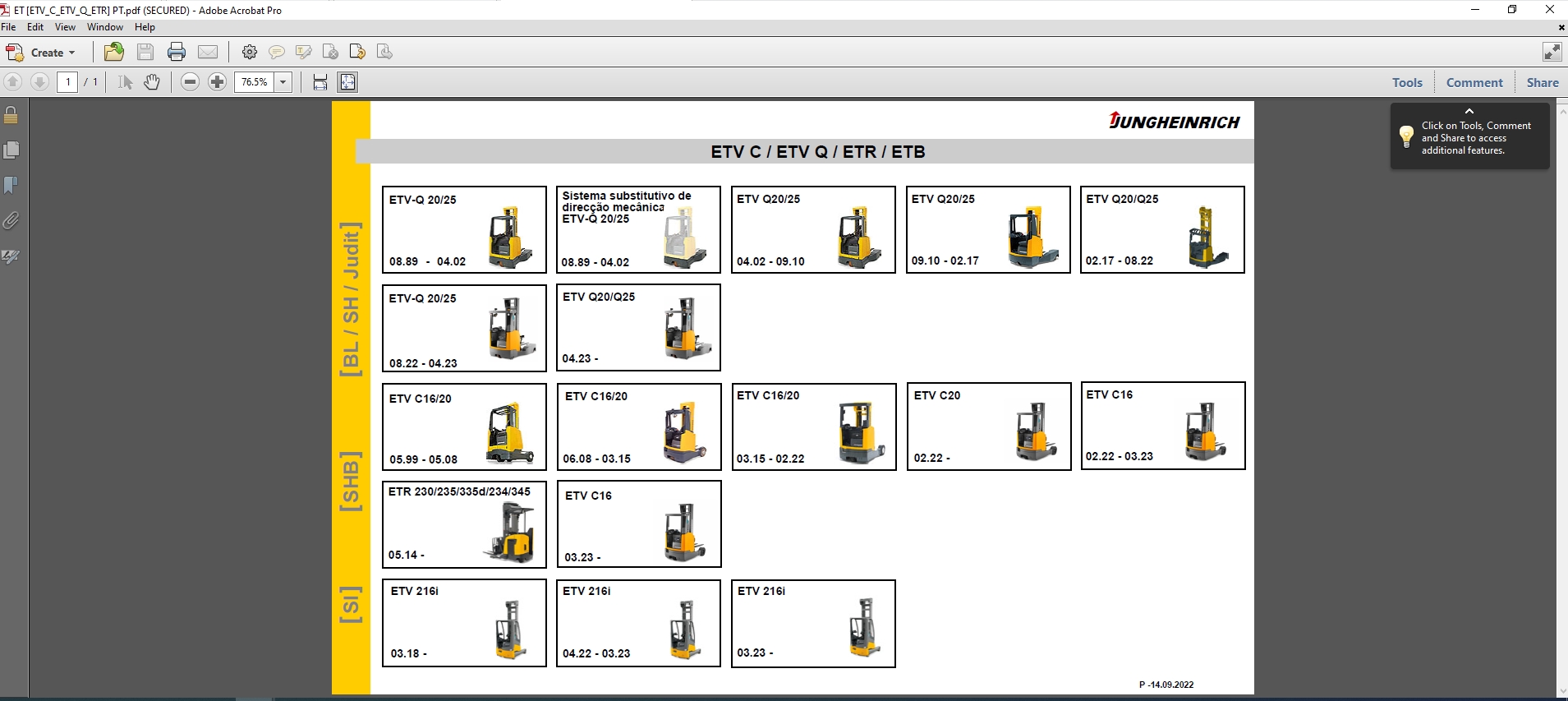Open the ETV C16/20 06.08 - 03.15 card
Viewport: 1568px width, 701px height.
(639, 427)
